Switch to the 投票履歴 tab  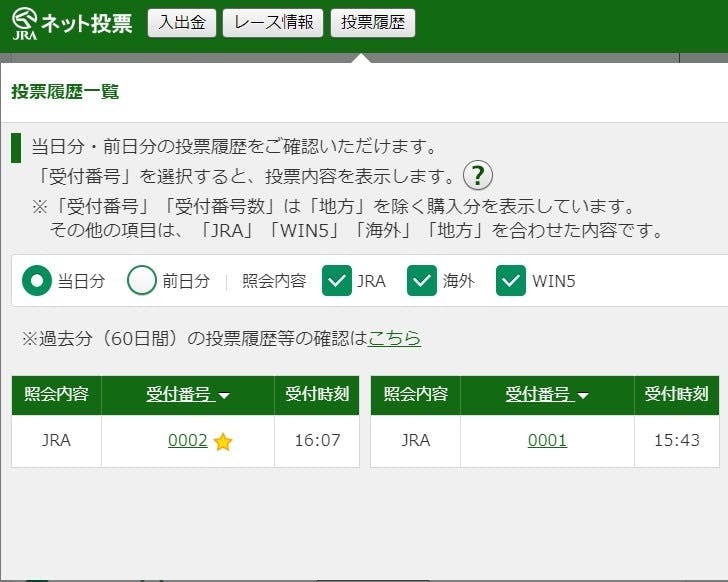click(372, 23)
